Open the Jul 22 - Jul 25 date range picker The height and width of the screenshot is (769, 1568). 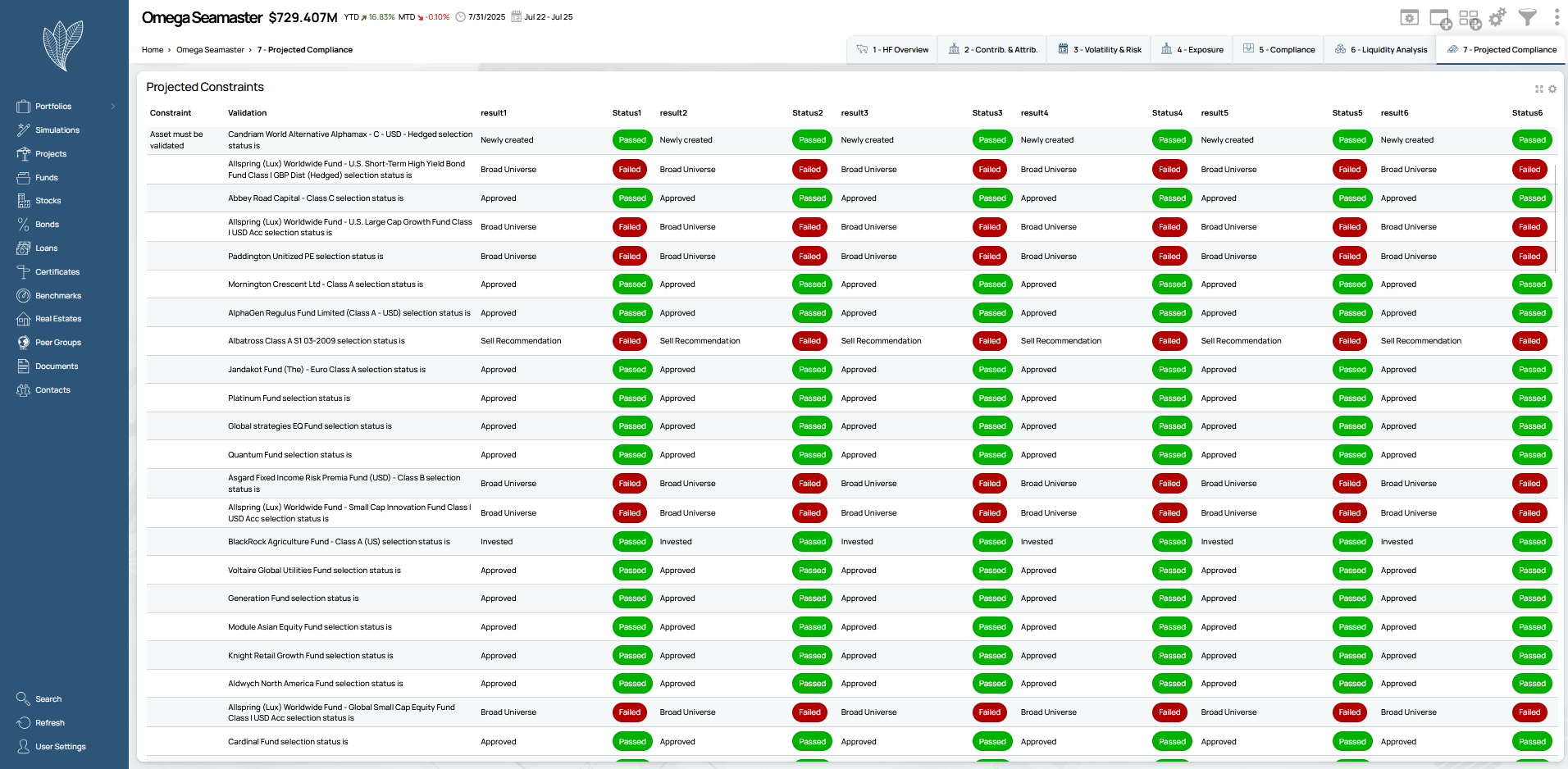(x=542, y=16)
